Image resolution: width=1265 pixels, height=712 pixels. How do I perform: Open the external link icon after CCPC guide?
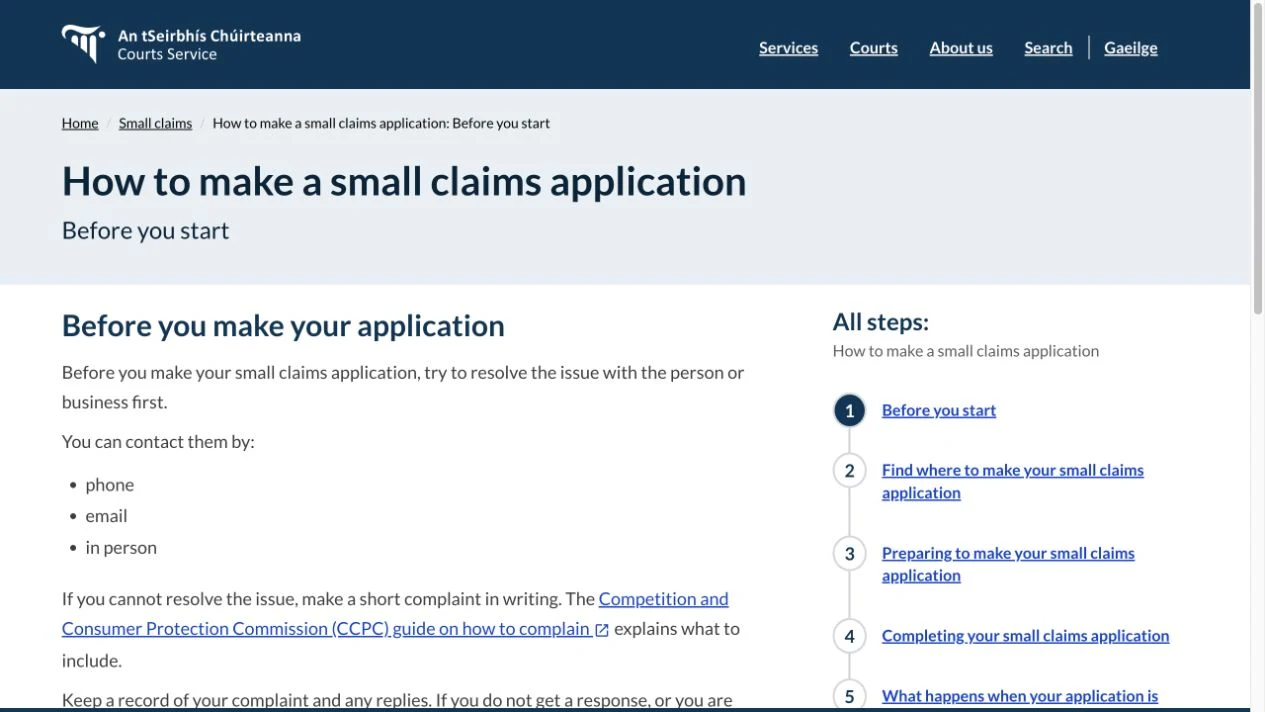point(602,630)
